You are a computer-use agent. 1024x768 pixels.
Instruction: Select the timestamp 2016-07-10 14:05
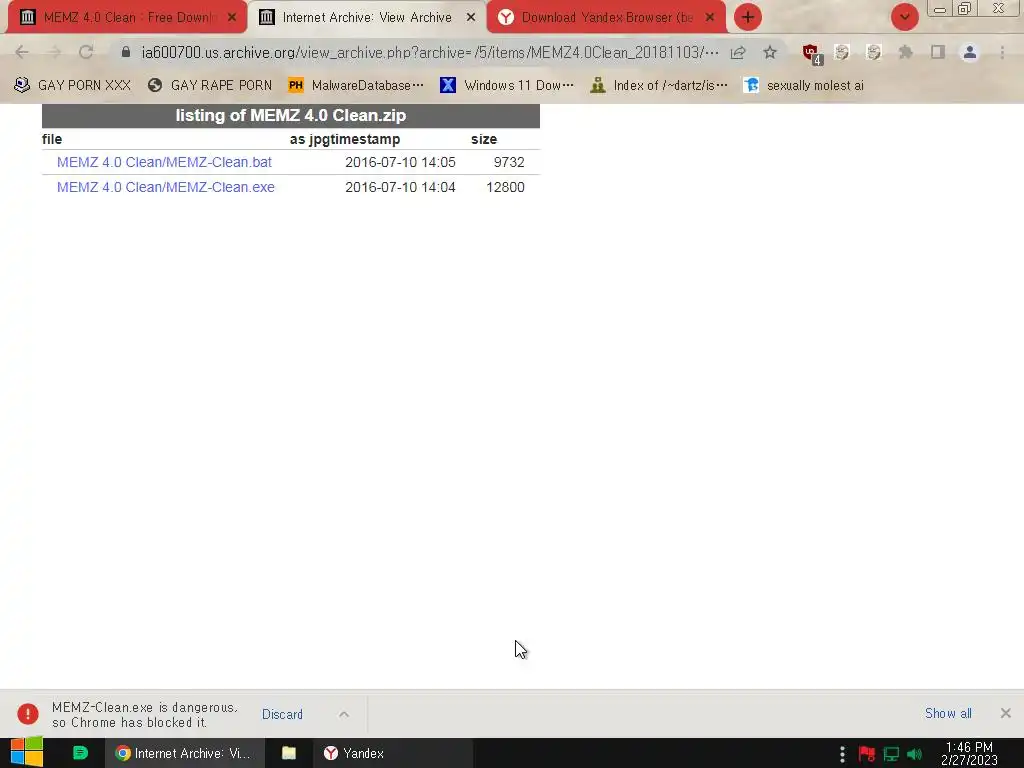tap(400, 162)
